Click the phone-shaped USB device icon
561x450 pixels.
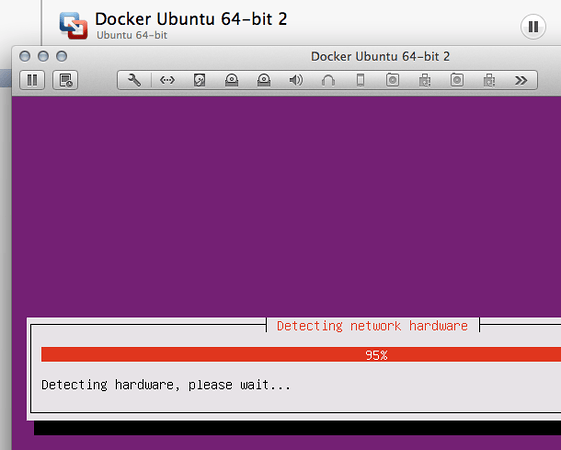coord(361,80)
